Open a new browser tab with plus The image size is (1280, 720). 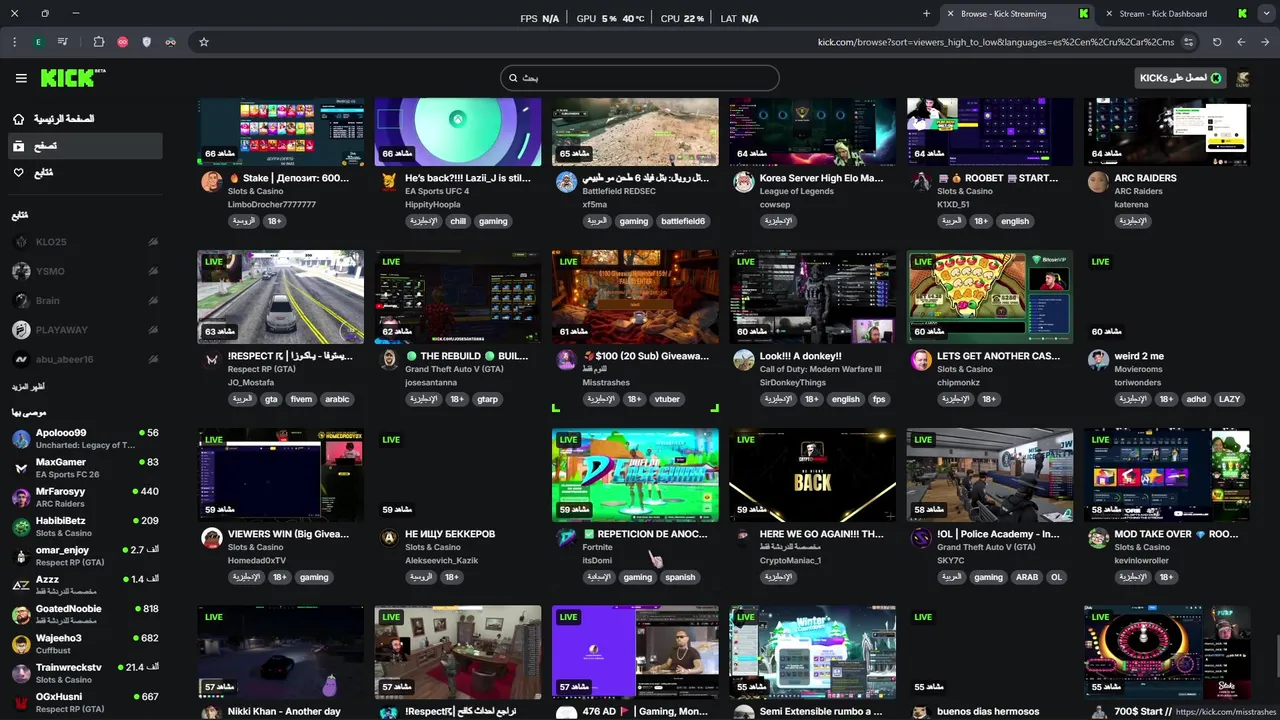click(x=926, y=14)
